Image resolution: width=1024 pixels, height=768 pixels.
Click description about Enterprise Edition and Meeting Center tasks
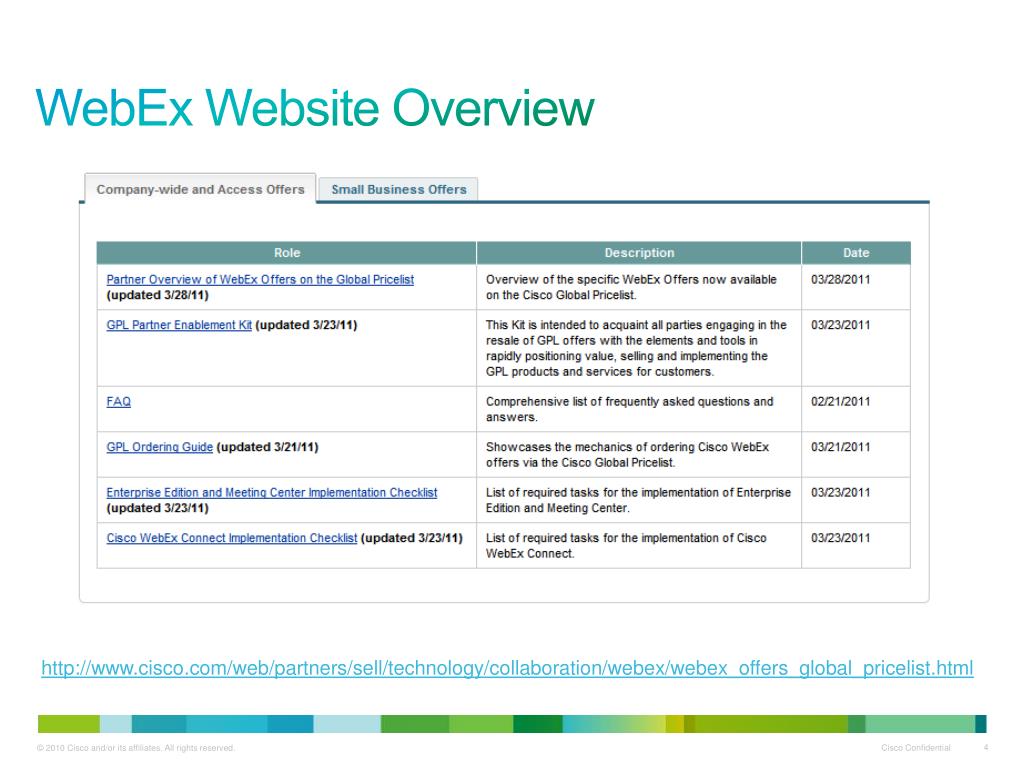(x=638, y=500)
